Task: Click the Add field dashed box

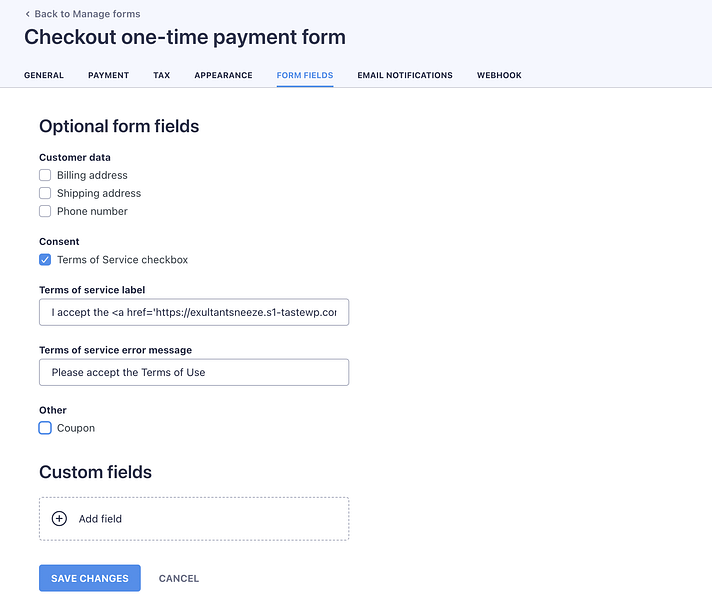Action: (194, 519)
